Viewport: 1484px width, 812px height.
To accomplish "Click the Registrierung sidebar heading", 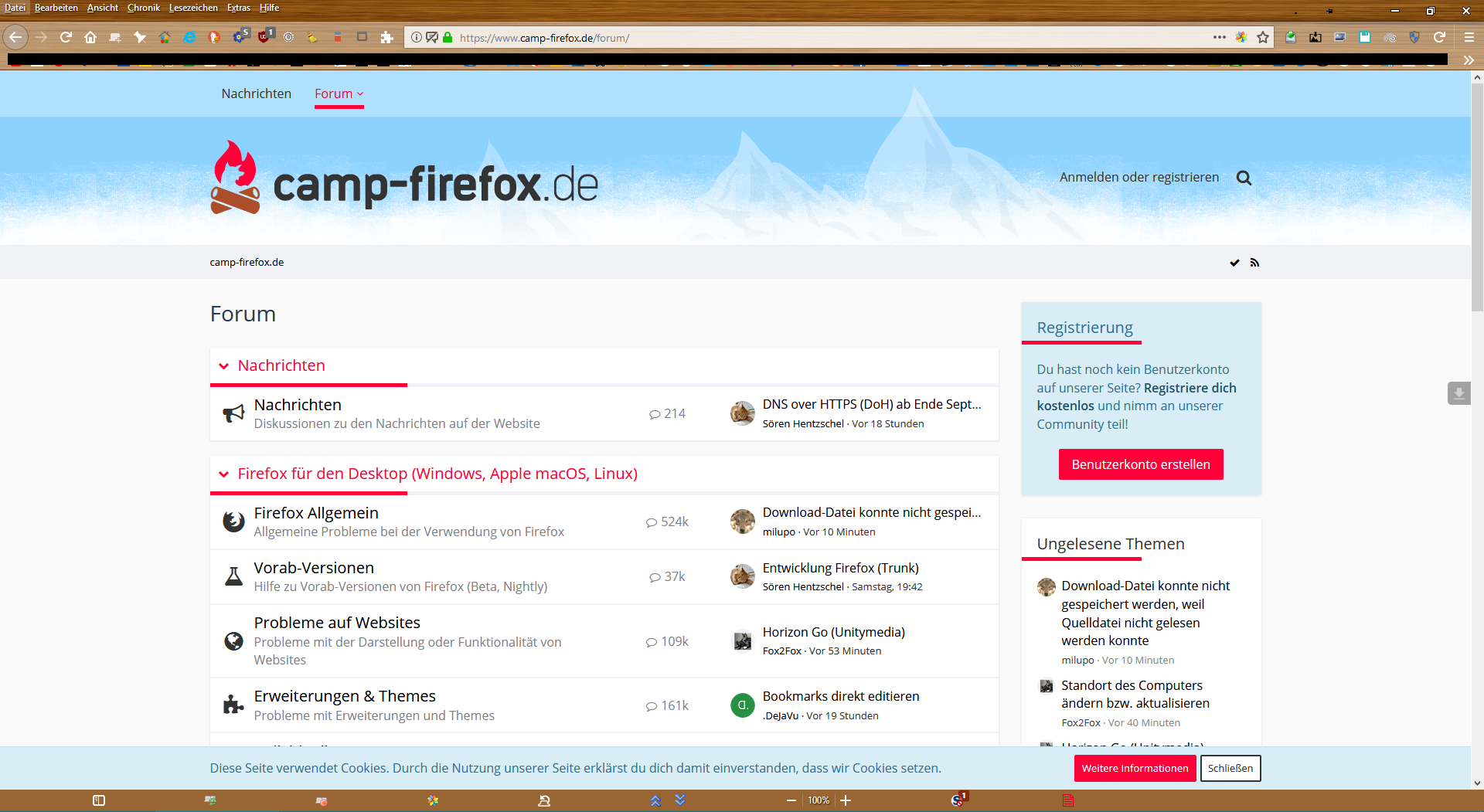I will [1085, 328].
